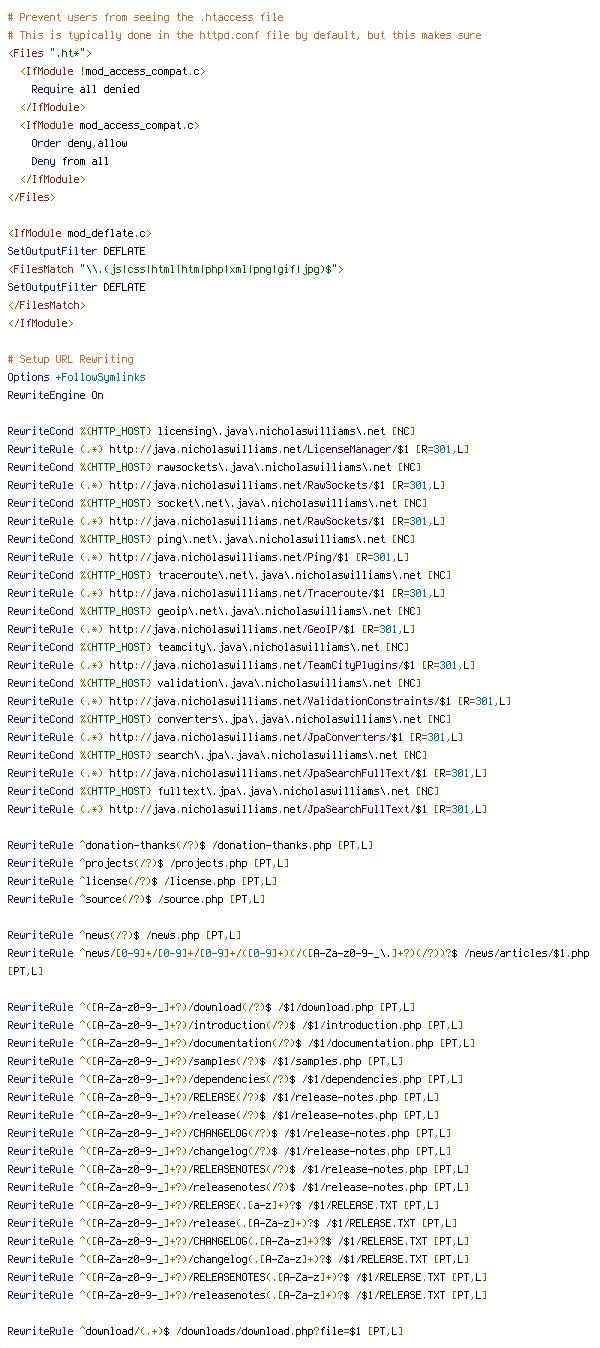This screenshot has height=1348, width=600.
Task: Click the 'Deny from all' line
Action: 70,161
